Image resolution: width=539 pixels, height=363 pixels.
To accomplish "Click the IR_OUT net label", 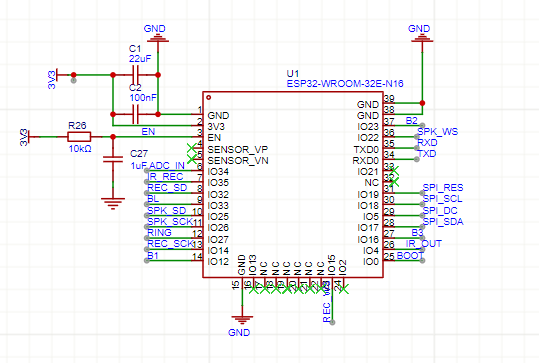I will pyautogui.click(x=424, y=244).
